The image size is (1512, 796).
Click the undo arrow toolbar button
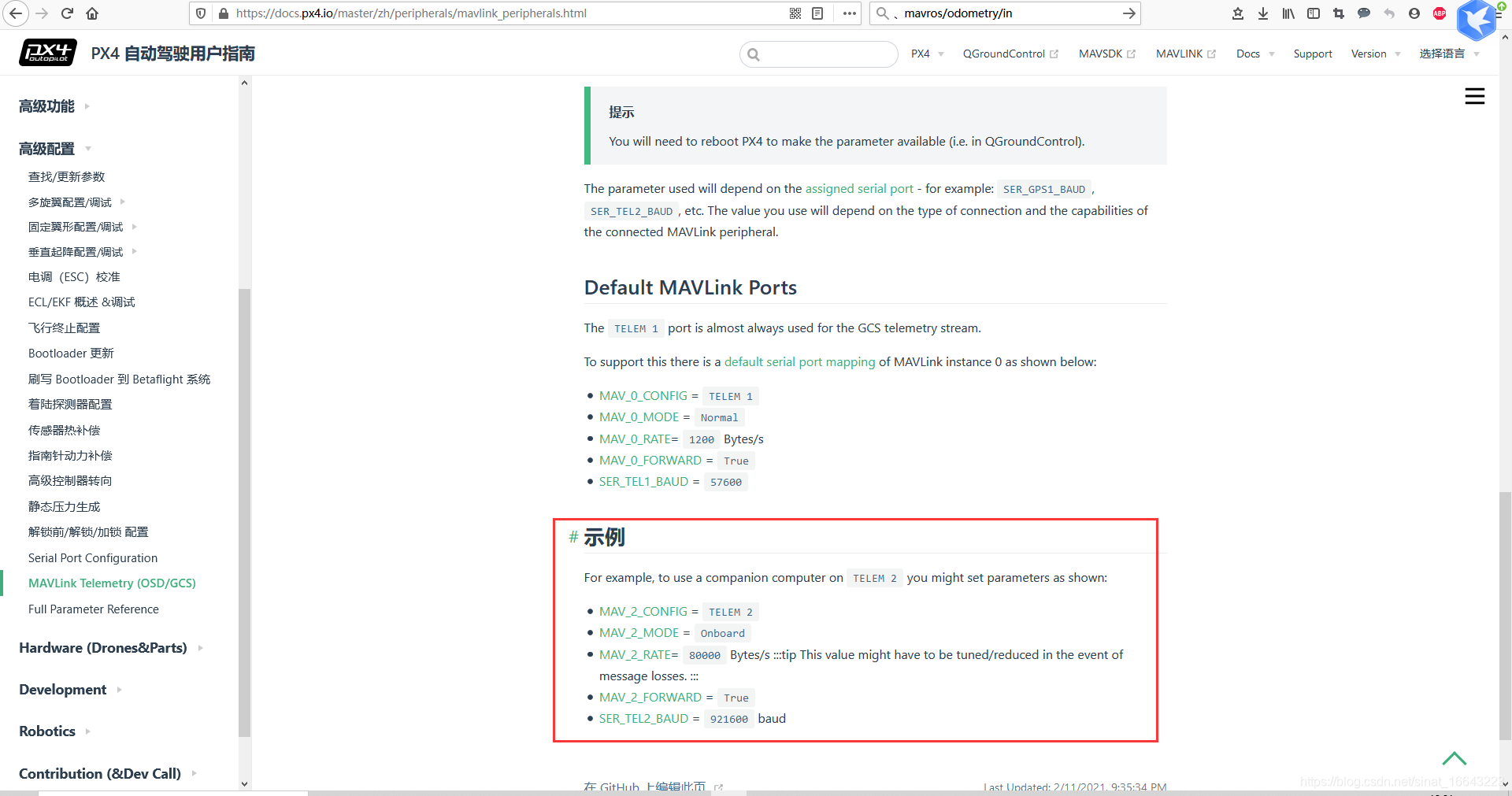tap(1389, 13)
